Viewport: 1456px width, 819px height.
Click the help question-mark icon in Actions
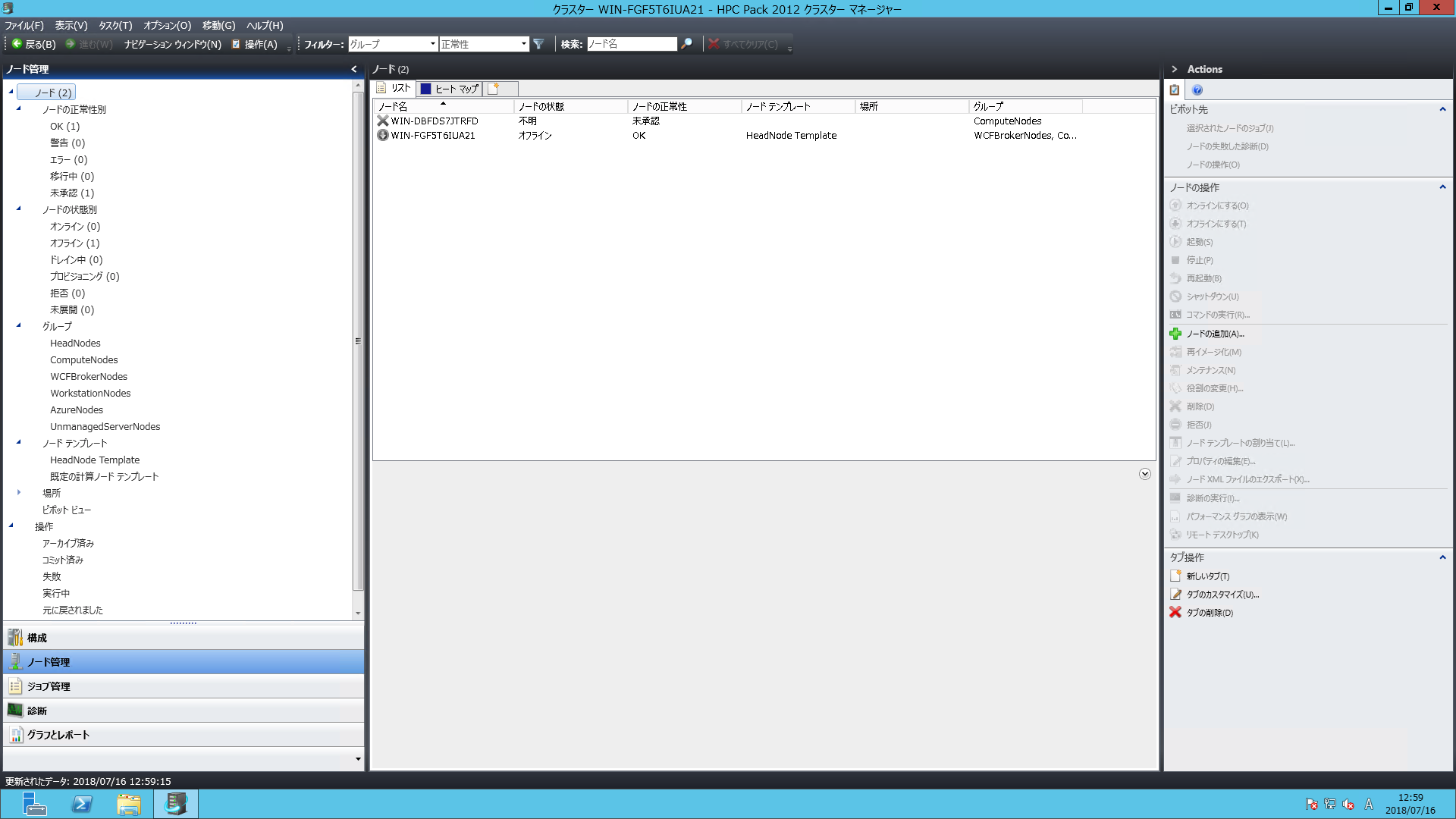pyautogui.click(x=1197, y=89)
